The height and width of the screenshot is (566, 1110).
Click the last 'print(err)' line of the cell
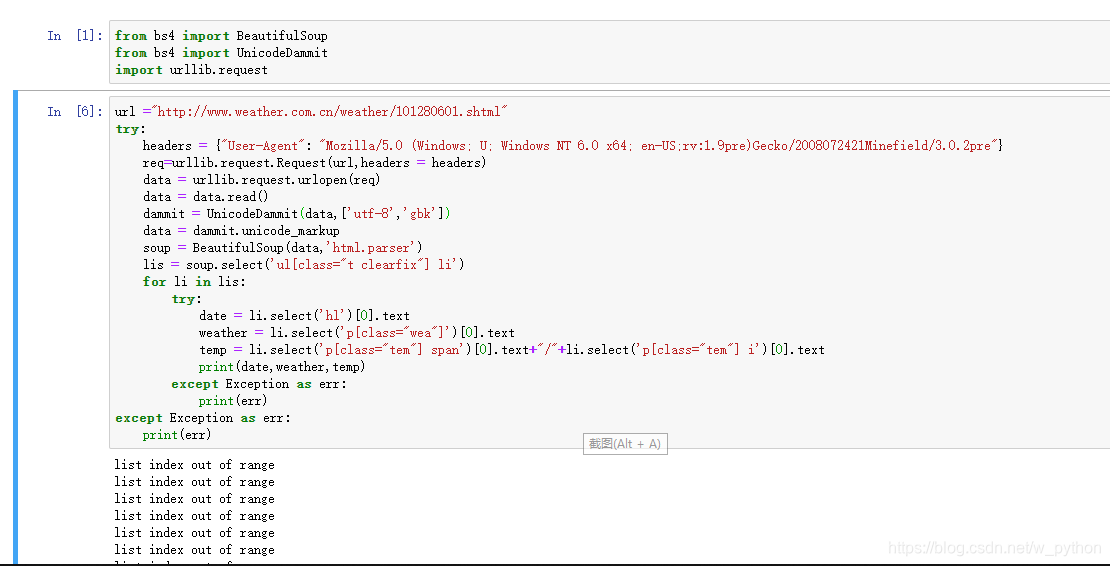pos(177,434)
